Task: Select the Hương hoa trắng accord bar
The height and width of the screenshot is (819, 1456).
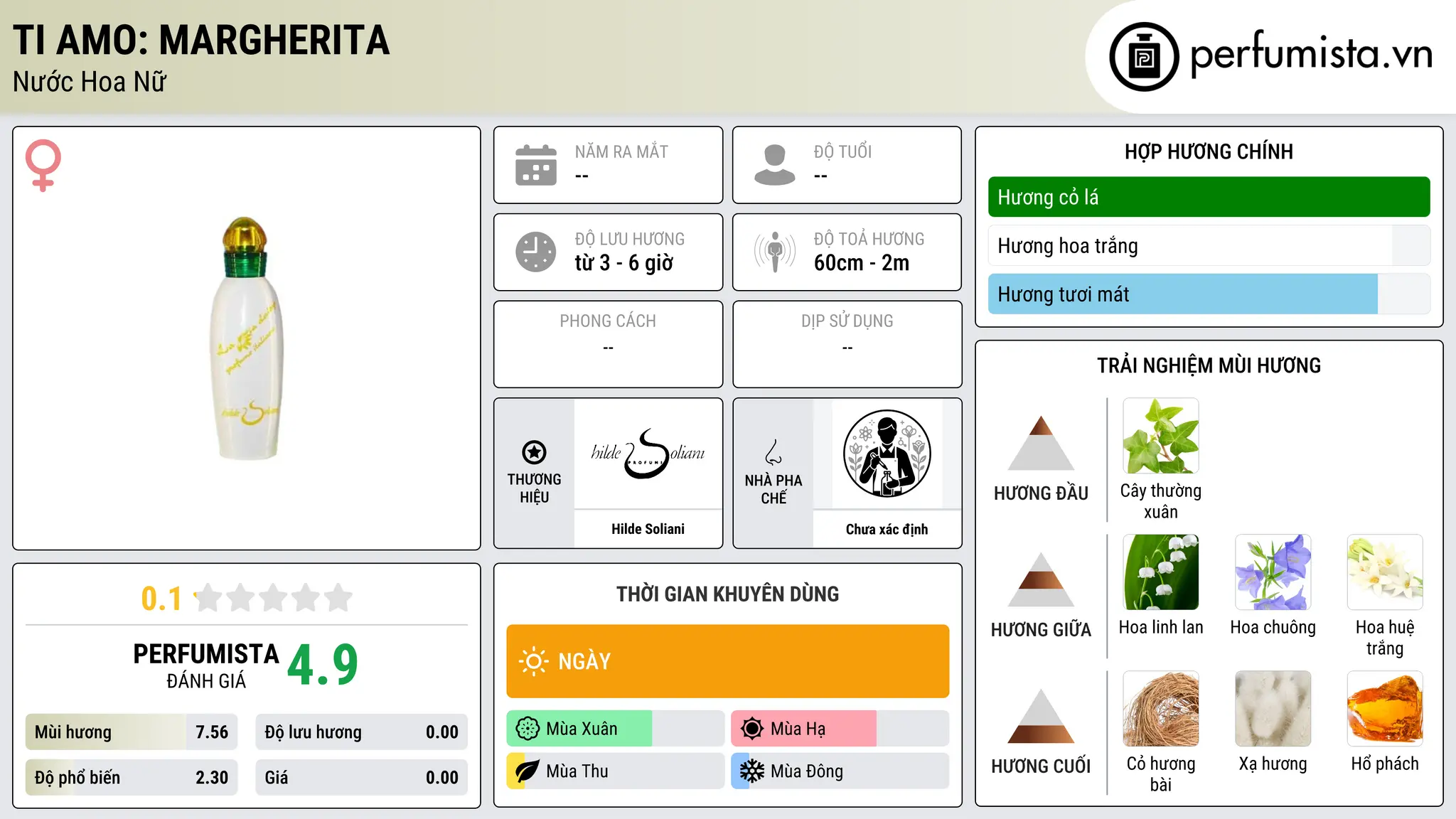Action: 1209,246
